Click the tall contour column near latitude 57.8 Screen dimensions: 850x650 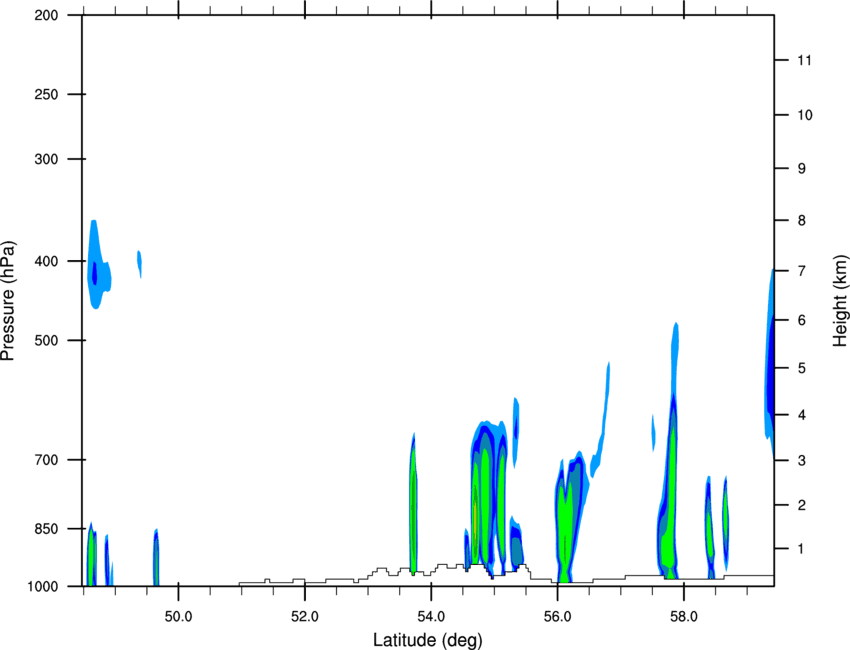[670, 451]
